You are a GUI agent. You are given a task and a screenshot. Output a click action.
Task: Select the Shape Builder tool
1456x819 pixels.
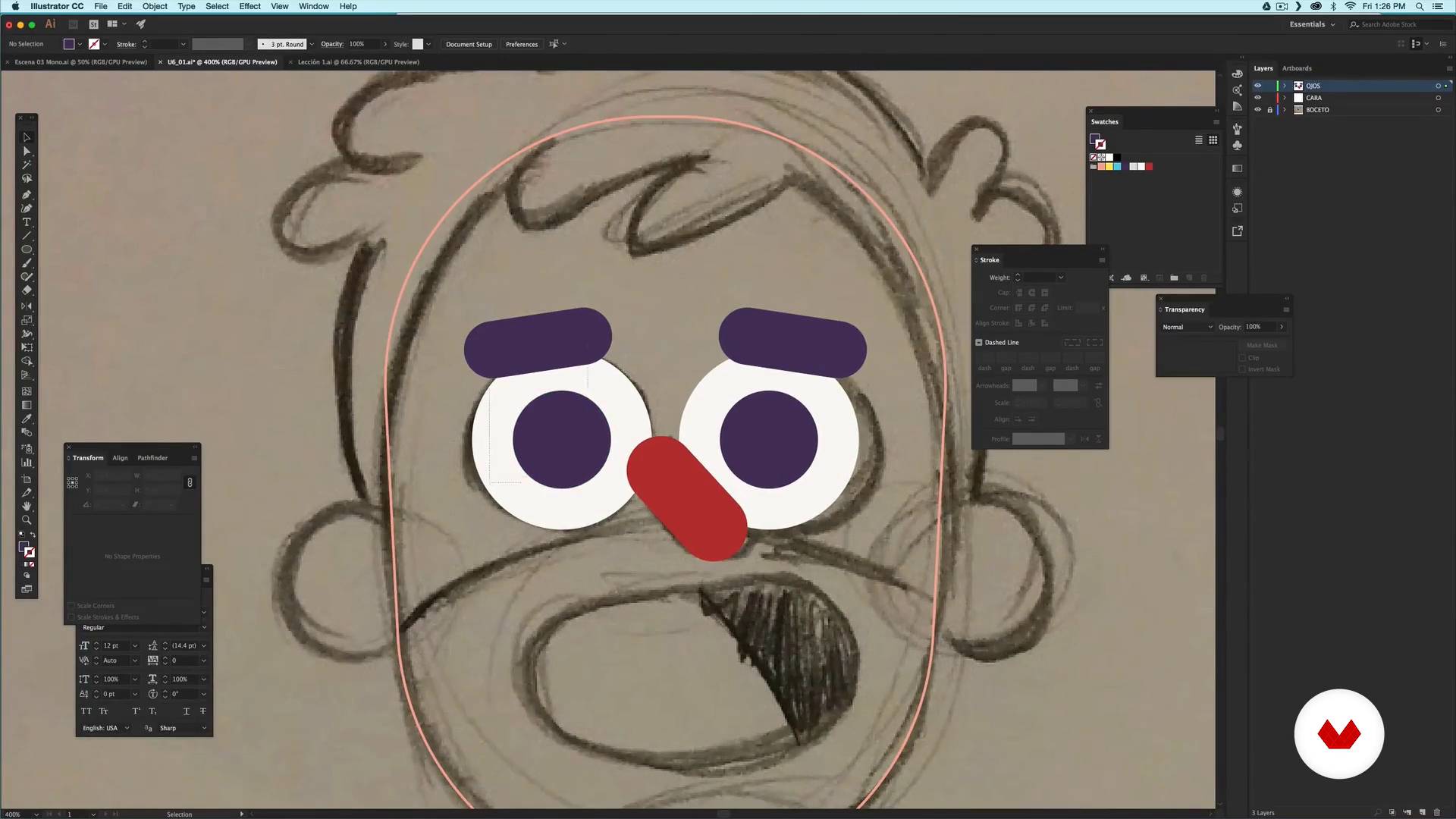point(27,362)
